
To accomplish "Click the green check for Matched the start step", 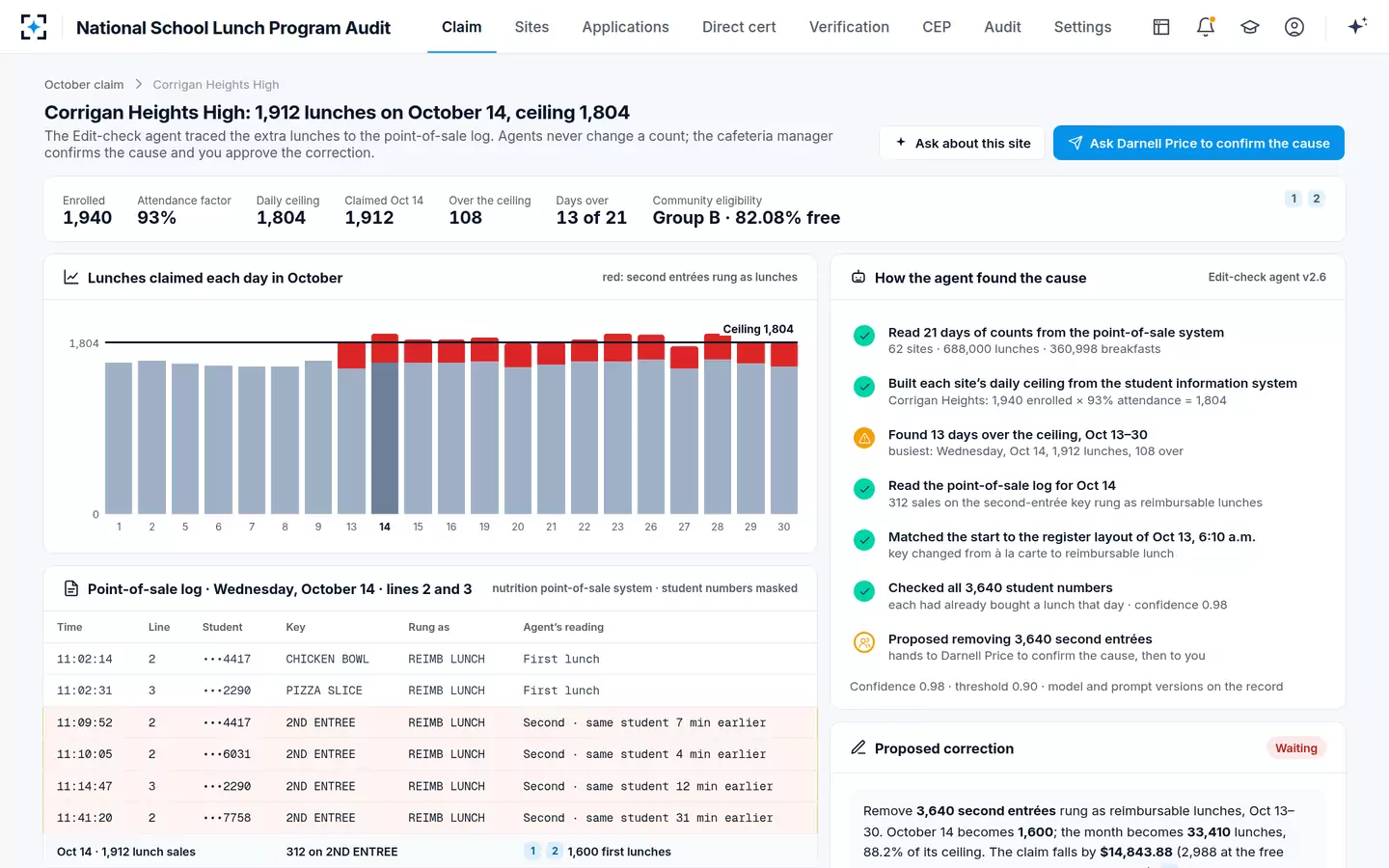I will point(864,540).
